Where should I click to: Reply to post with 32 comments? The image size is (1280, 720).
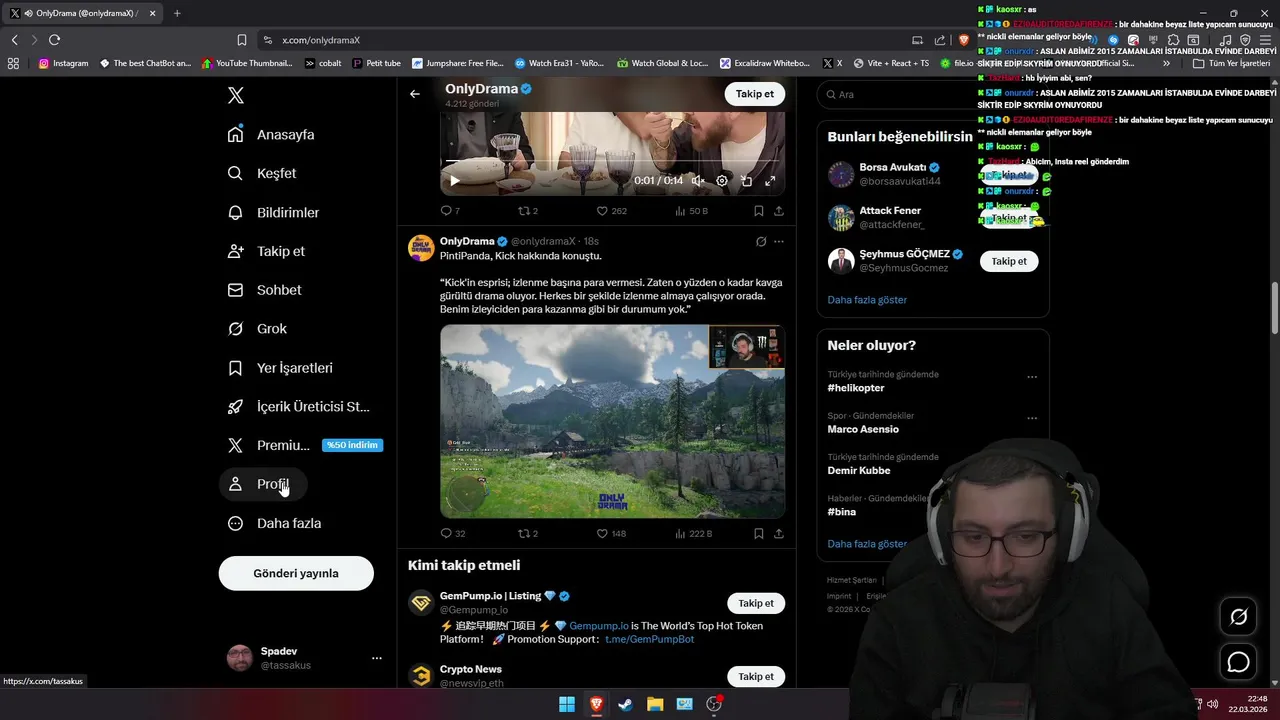(453, 534)
